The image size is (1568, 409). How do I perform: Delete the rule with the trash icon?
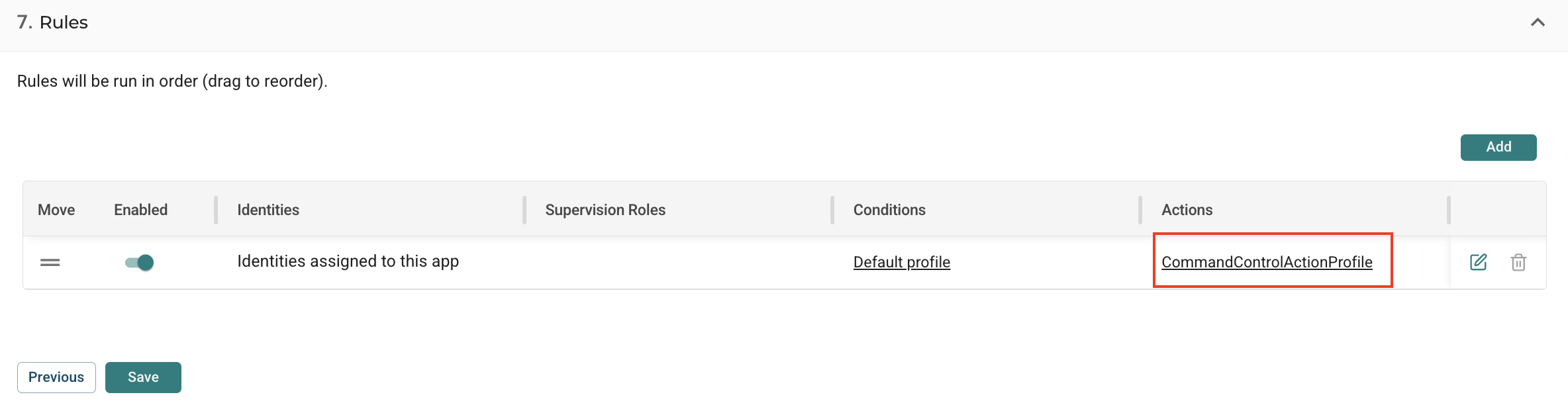1518,262
